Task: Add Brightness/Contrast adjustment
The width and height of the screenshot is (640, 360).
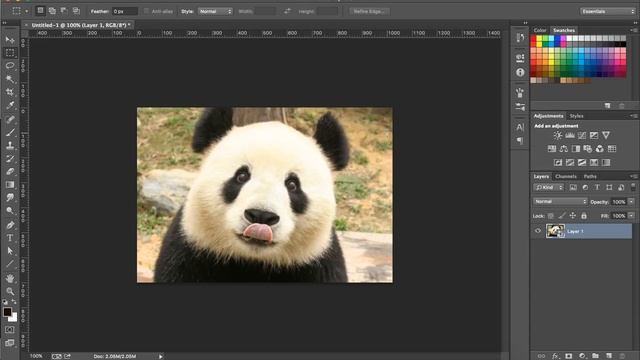Action: point(558,136)
